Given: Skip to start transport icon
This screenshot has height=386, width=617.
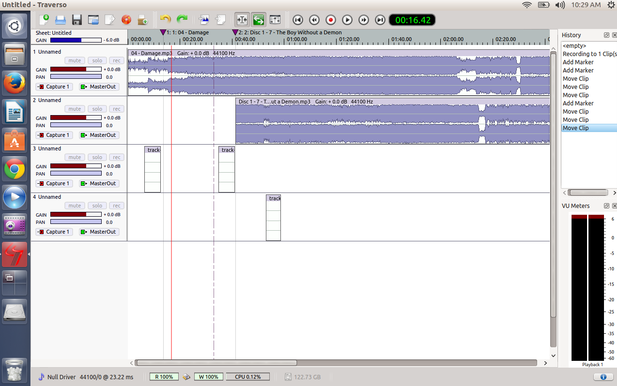Looking at the screenshot, I should click(298, 20).
